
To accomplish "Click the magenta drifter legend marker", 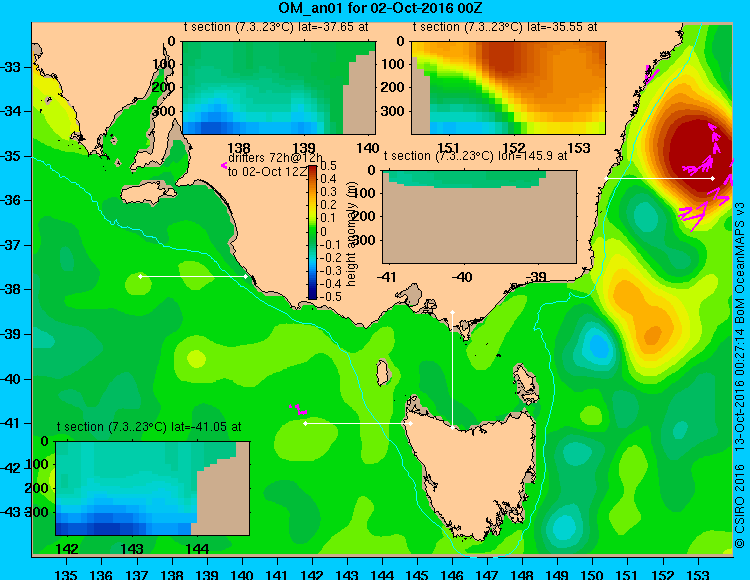I will [x=223, y=166].
